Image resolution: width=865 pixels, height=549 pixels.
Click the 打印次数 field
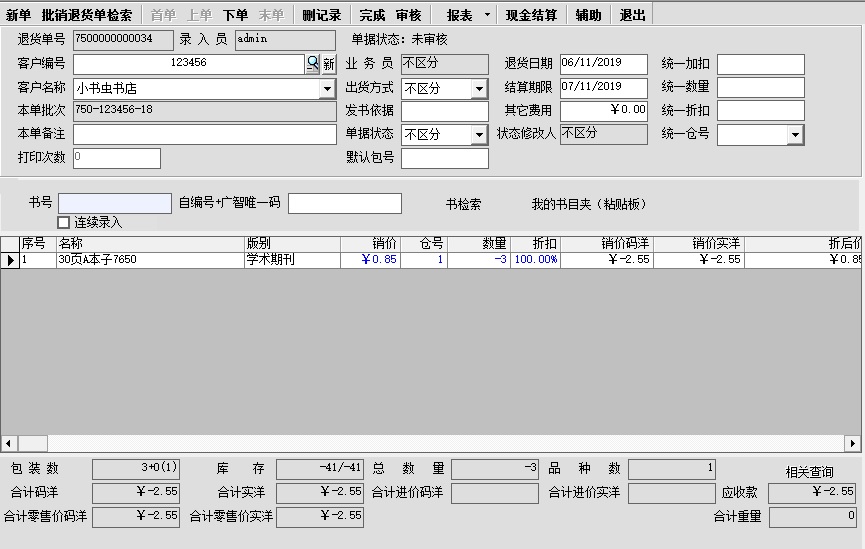pyautogui.click(x=117, y=158)
